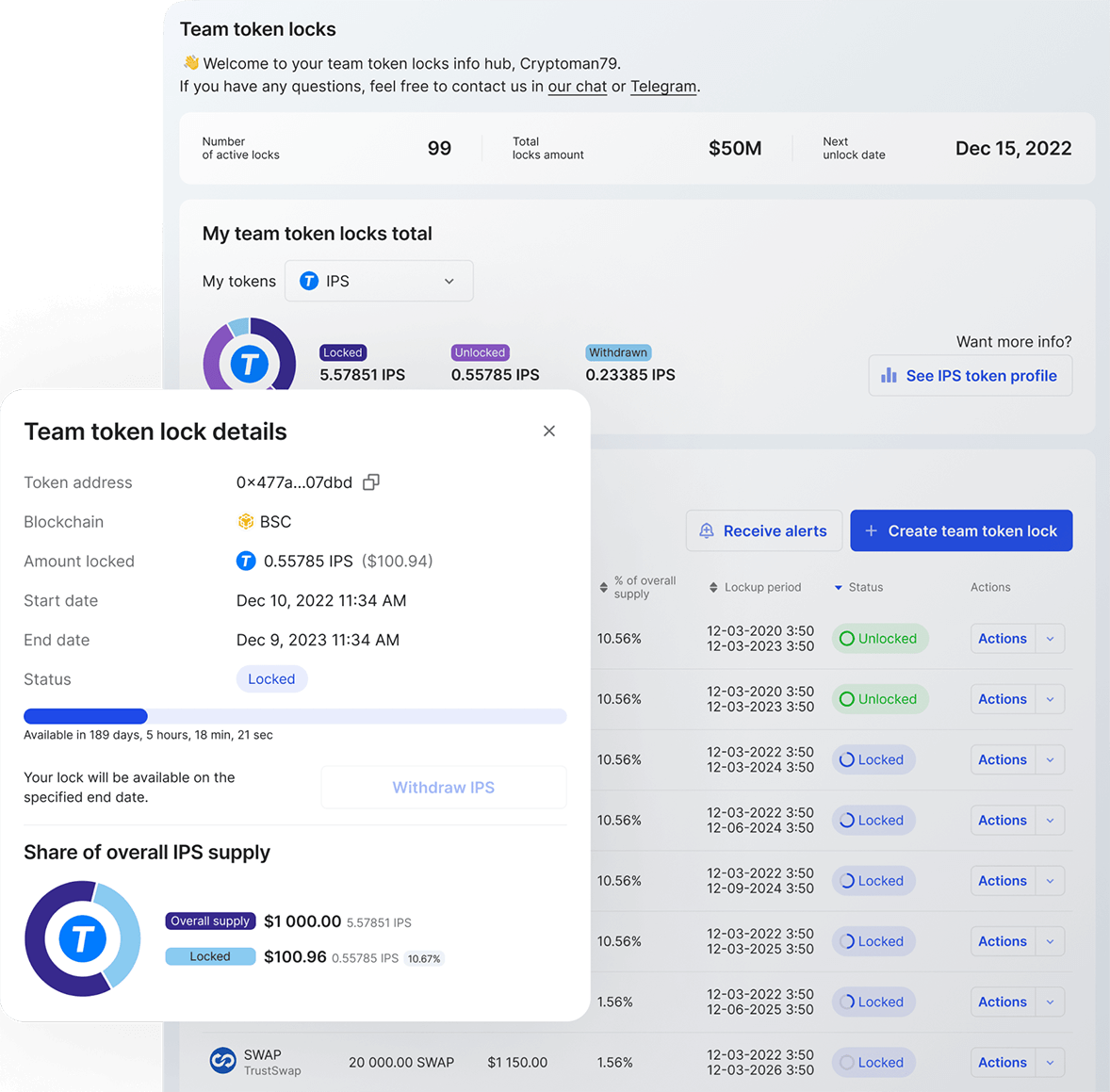Click the Overall supply legend badge

pyautogui.click(x=210, y=921)
